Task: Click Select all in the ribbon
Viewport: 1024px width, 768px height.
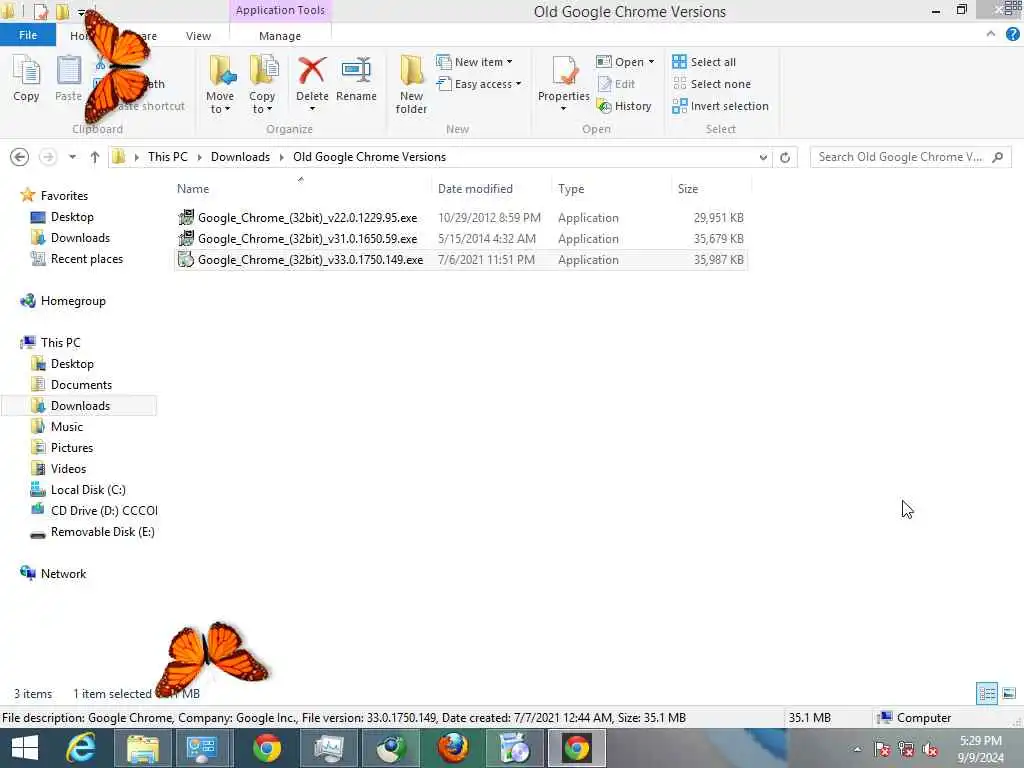Action: pyautogui.click(x=704, y=62)
